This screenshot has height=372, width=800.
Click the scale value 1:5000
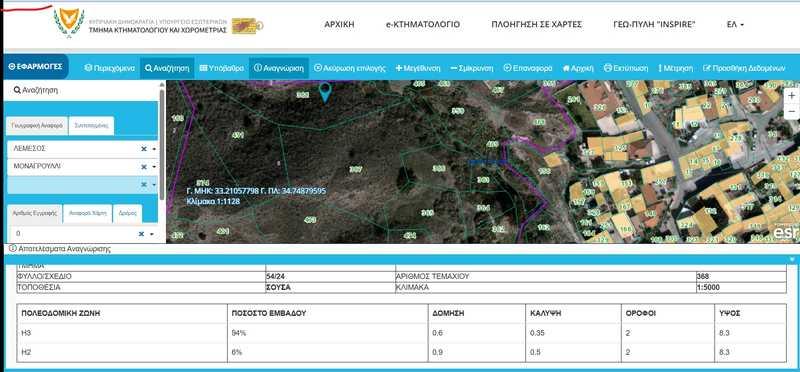(708, 287)
